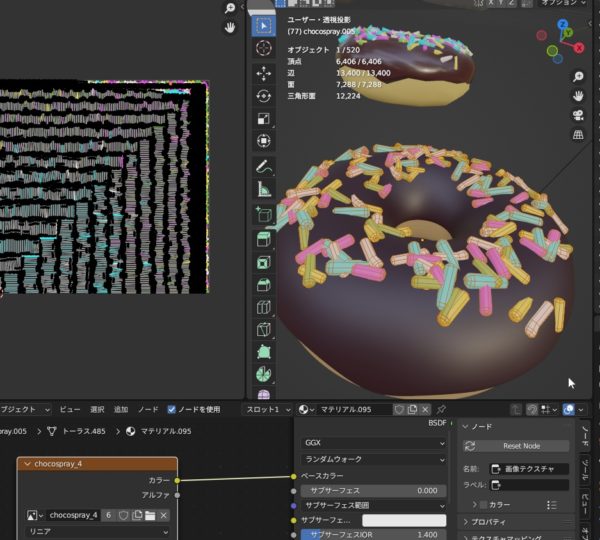
Task: Pick the Bevel tool
Action: coord(263,285)
